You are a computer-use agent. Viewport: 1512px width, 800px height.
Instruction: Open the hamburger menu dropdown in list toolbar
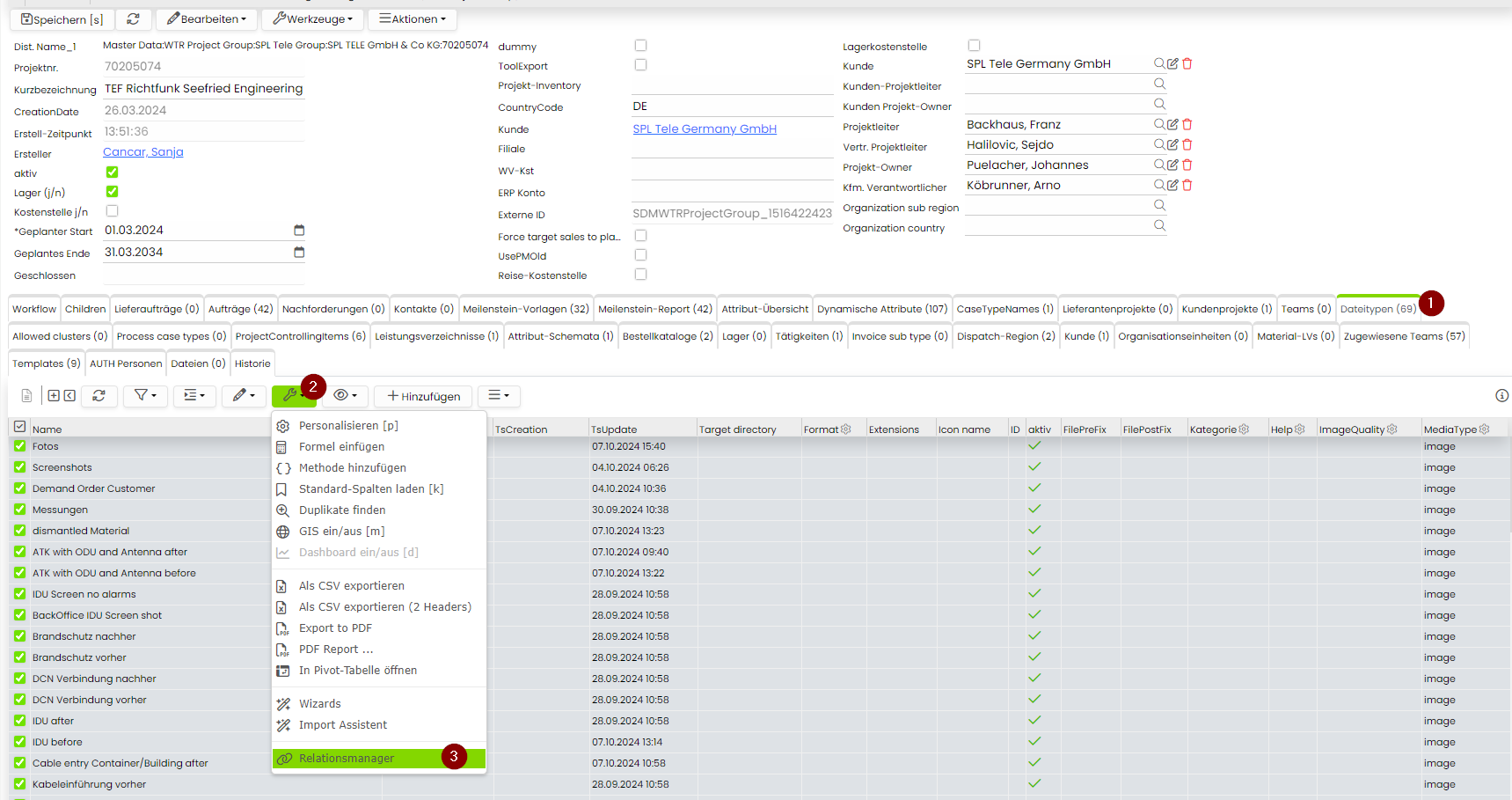tap(499, 396)
